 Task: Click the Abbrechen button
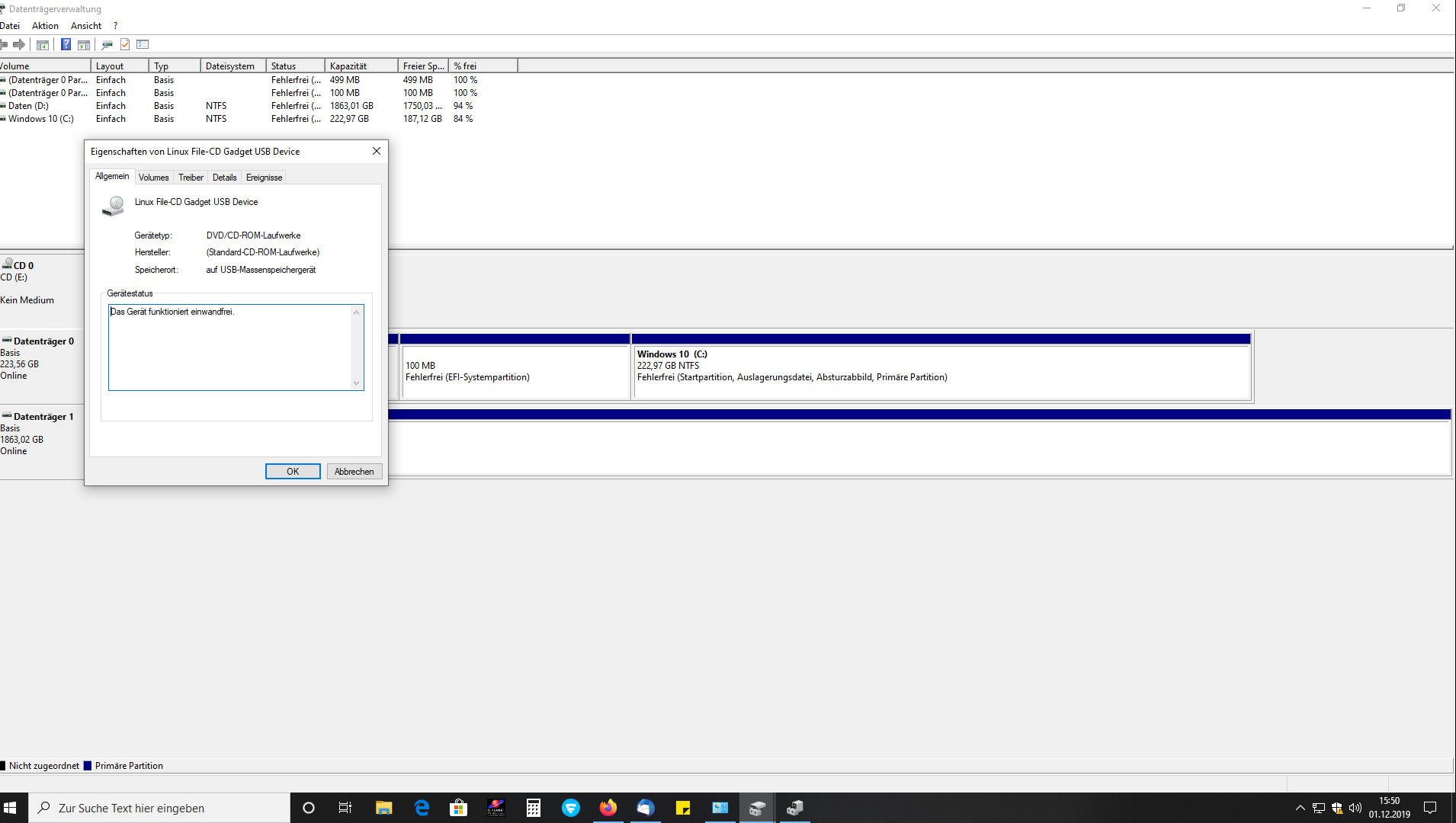354,472
